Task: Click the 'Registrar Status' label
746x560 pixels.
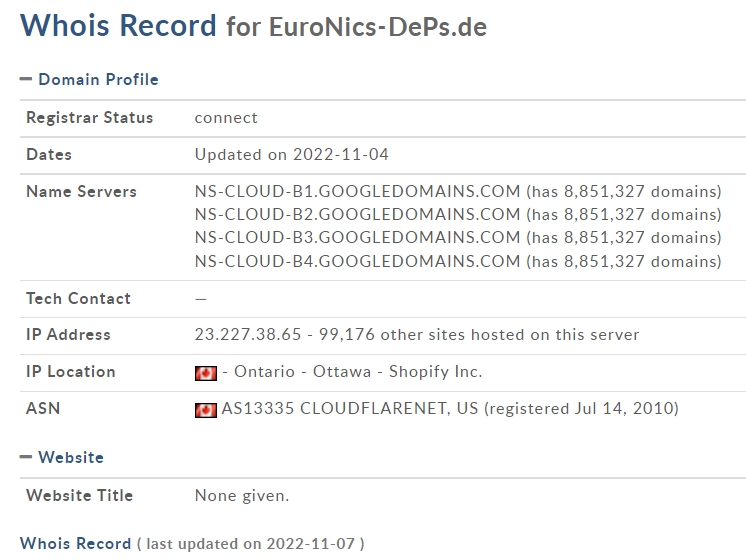Action: click(x=89, y=118)
